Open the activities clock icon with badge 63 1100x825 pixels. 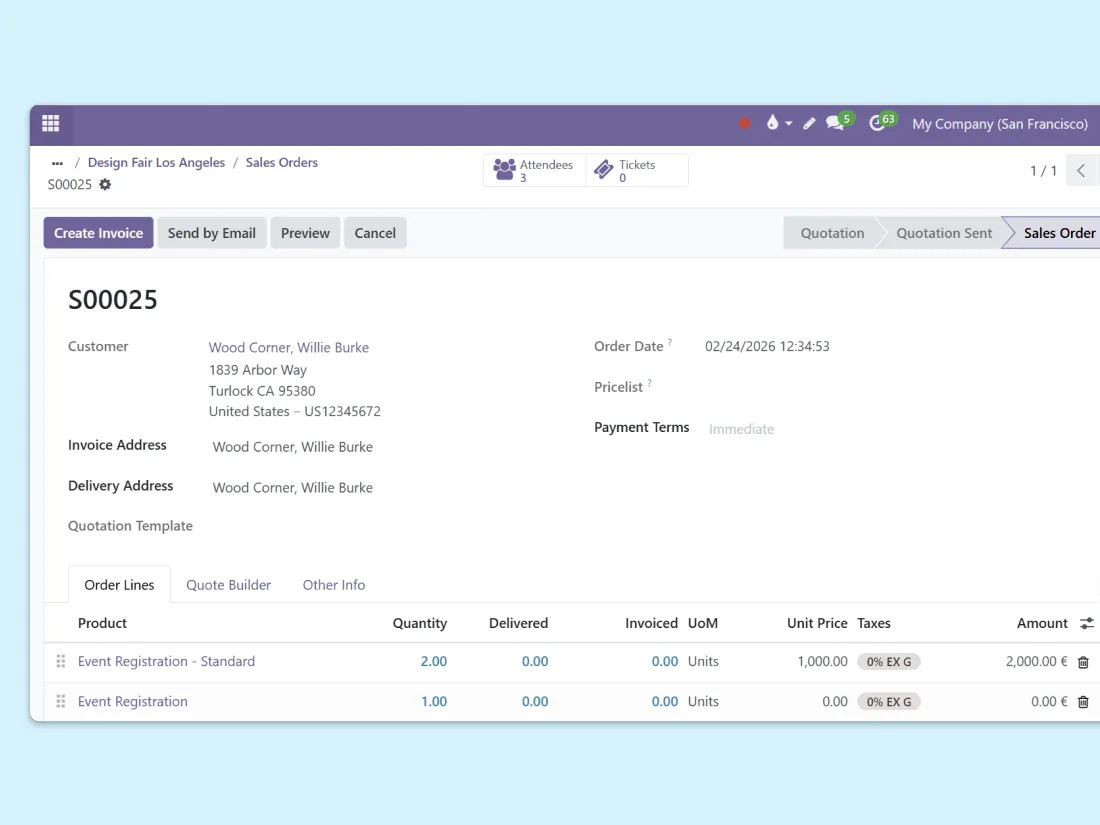[x=878, y=123]
